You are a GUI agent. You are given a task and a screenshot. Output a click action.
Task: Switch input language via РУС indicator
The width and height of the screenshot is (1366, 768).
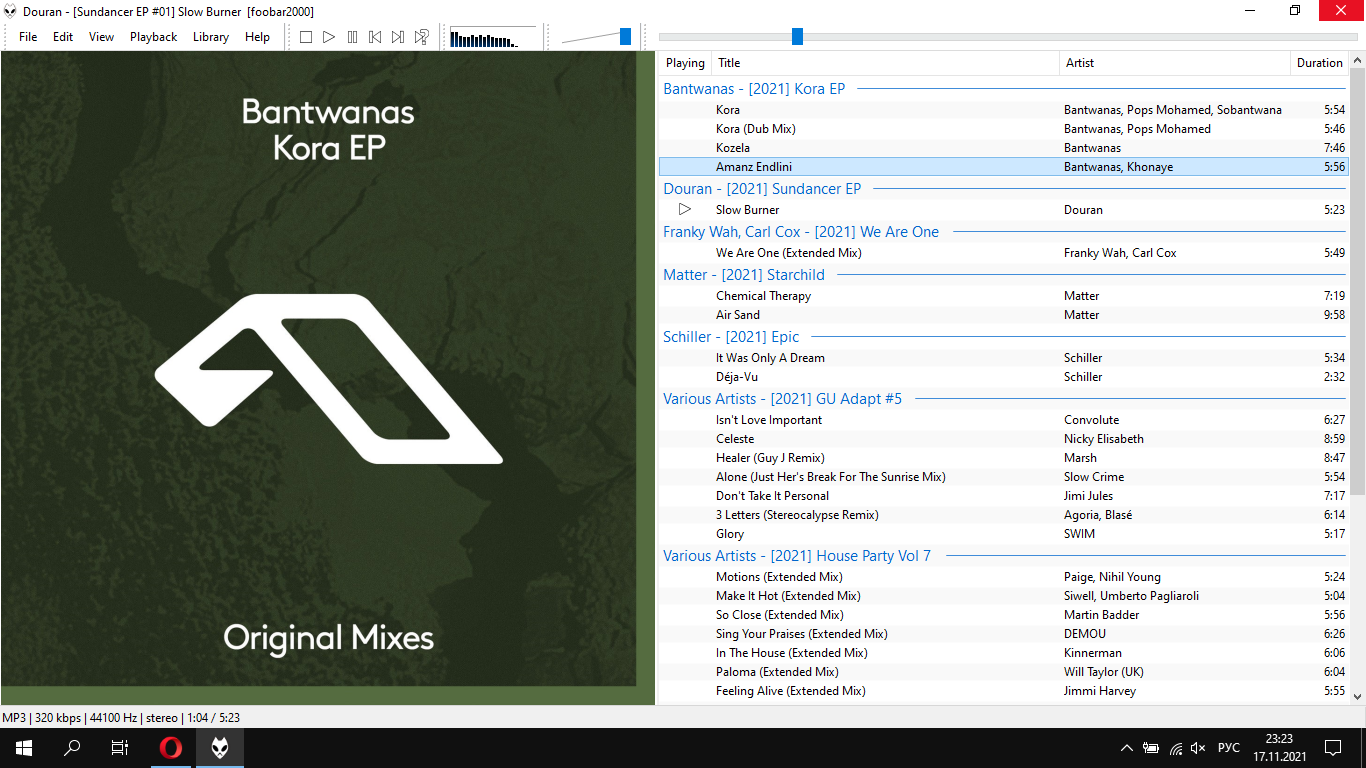(x=1229, y=748)
